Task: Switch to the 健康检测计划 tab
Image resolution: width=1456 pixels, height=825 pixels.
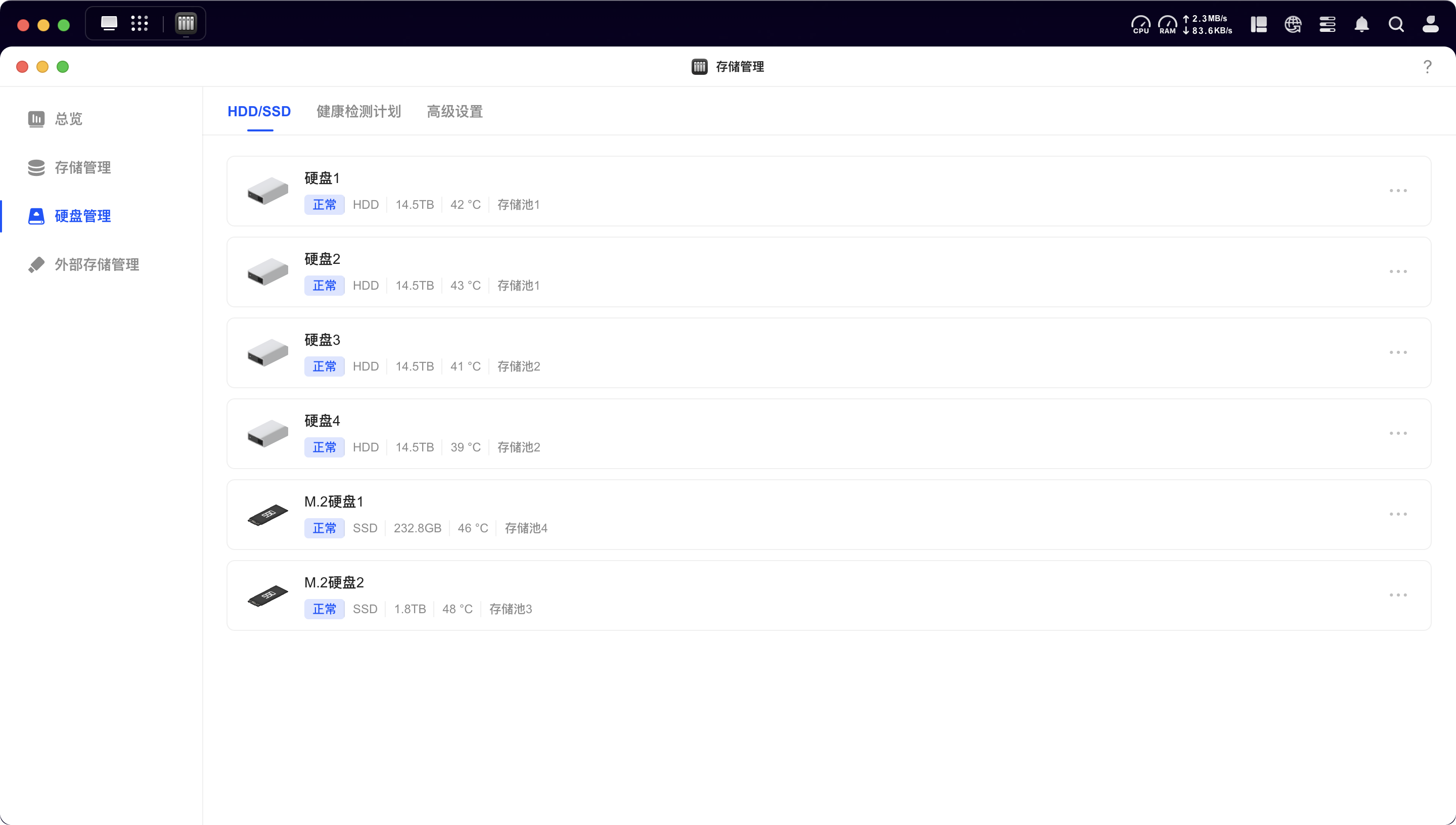Action: (358, 112)
